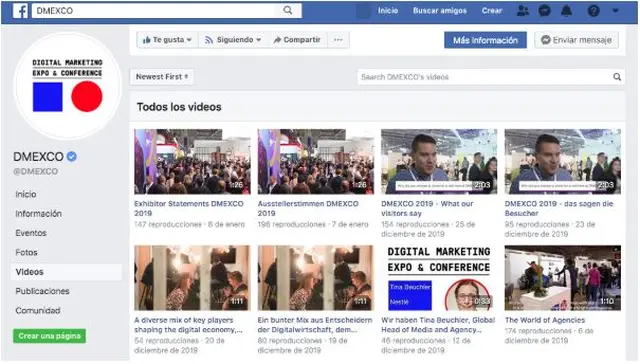Open the Exhibitor Statements DMEXCO 2019 title link
Screen dimensions: 640x364
(189, 208)
